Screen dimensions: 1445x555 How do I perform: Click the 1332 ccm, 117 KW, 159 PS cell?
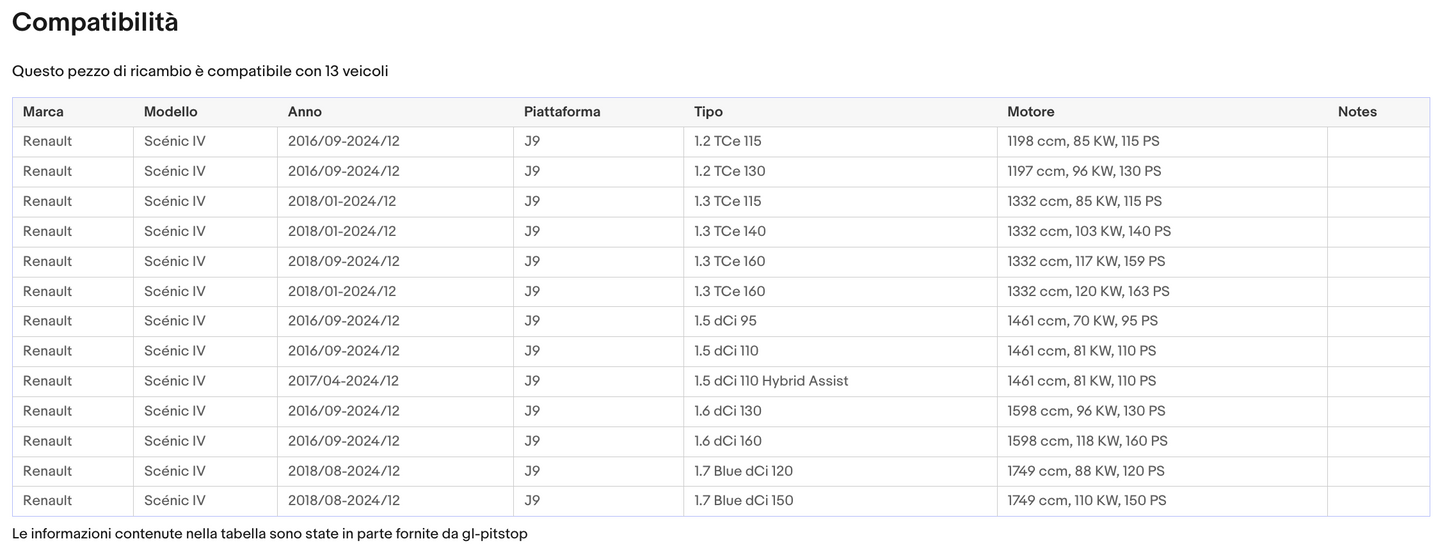point(1086,261)
